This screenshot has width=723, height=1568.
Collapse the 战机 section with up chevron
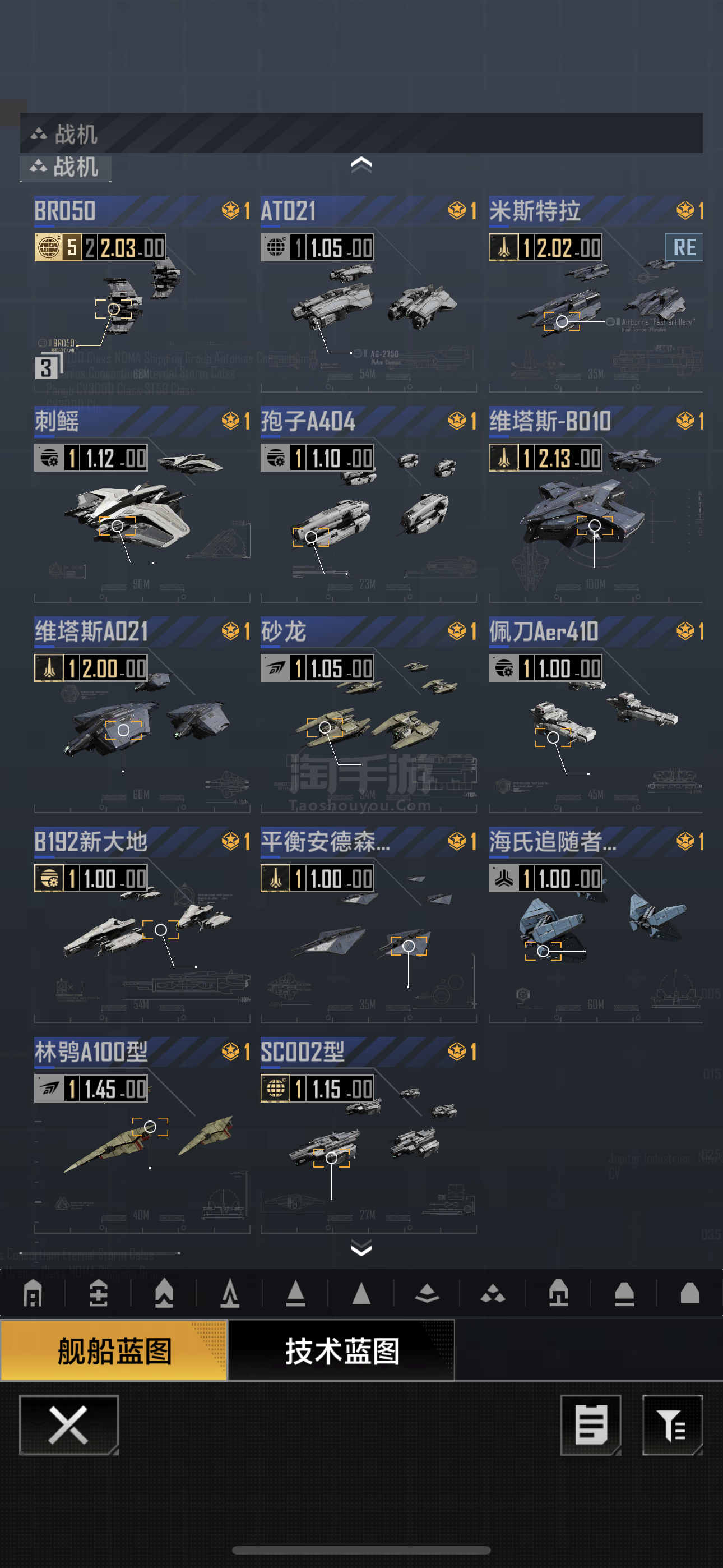point(361,164)
